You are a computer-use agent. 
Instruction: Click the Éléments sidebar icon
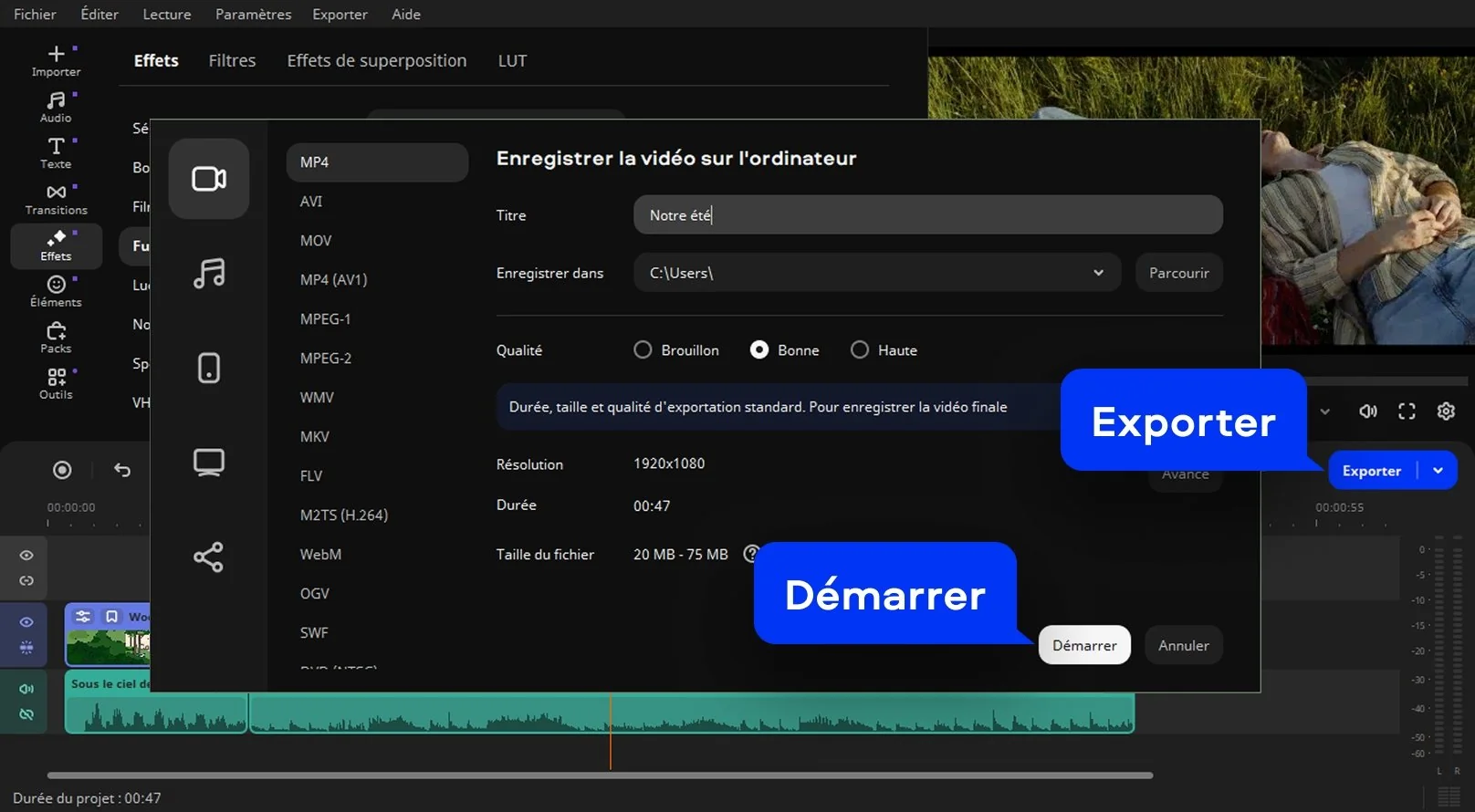(x=56, y=291)
